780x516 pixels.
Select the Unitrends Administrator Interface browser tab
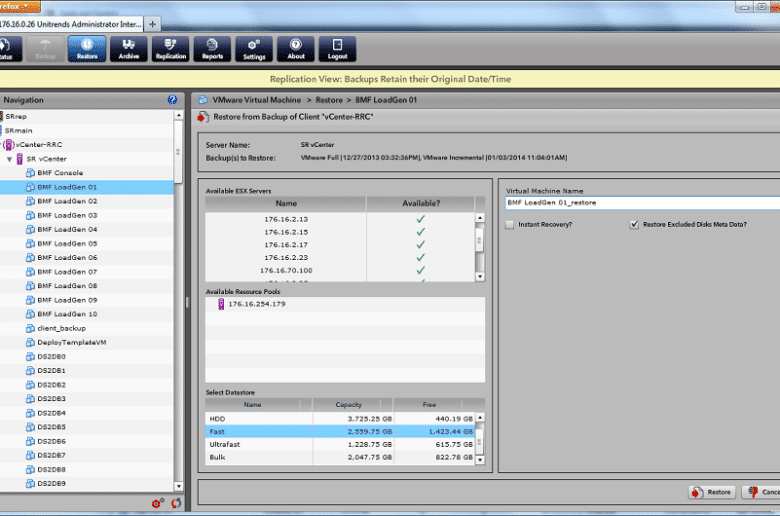pyautogui.click(x=71, y=24)
